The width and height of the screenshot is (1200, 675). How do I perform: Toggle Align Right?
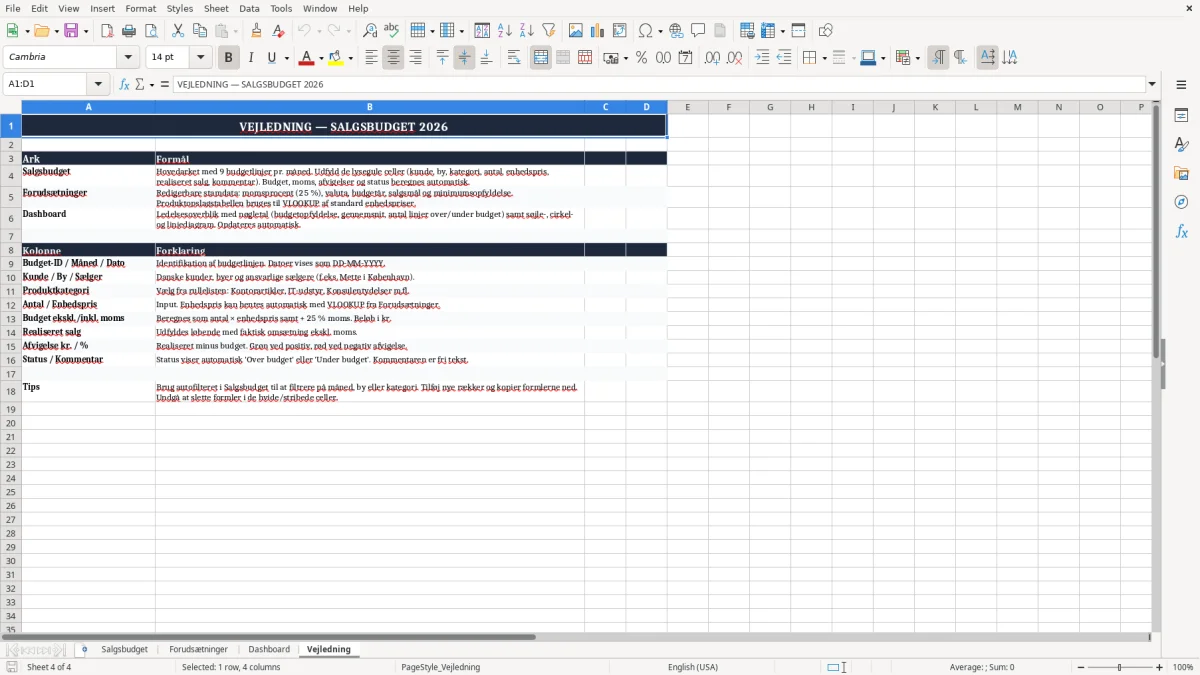(x=415, y=58)
